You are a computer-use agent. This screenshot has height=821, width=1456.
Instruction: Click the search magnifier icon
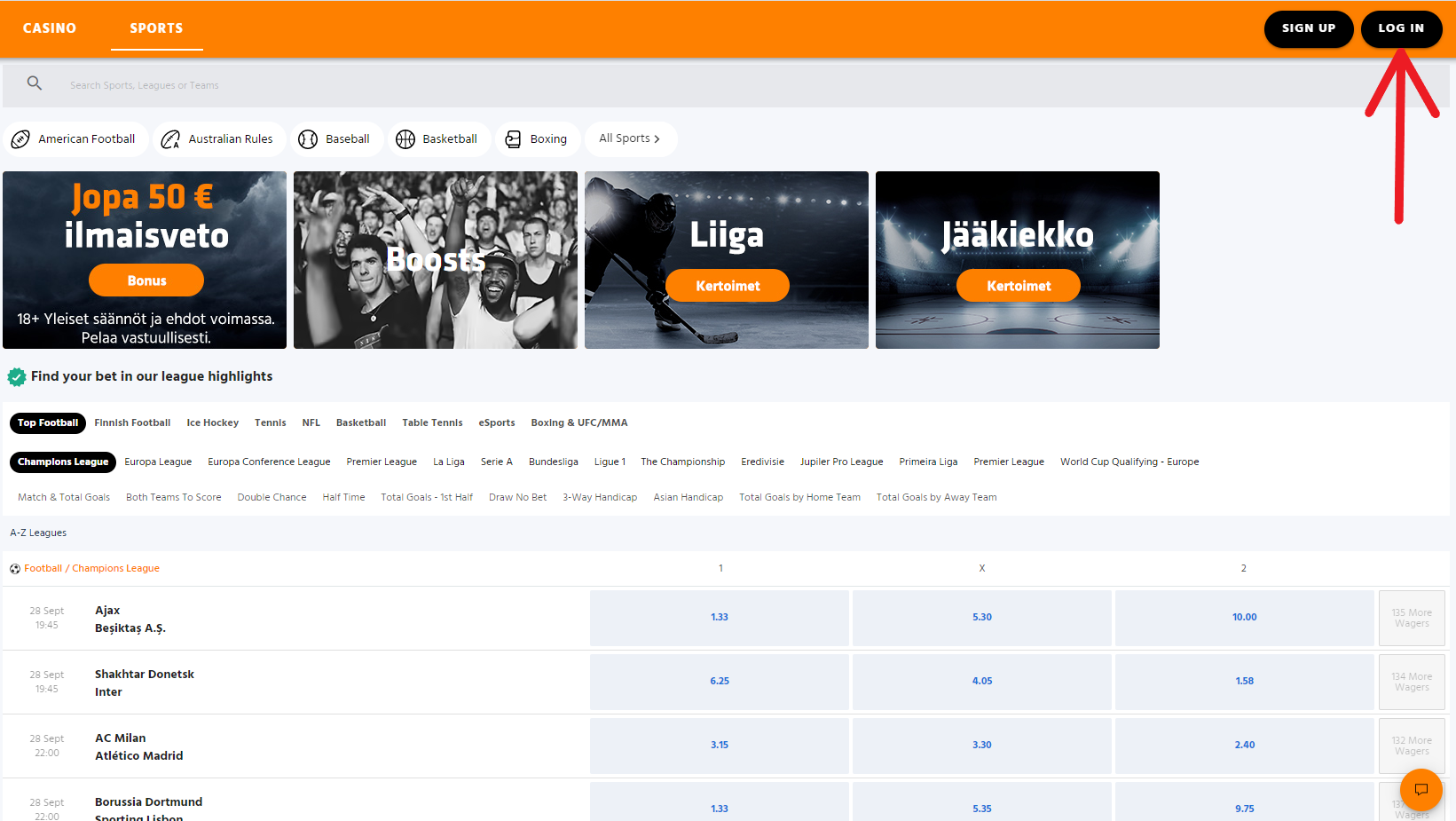tap(35, 83)
